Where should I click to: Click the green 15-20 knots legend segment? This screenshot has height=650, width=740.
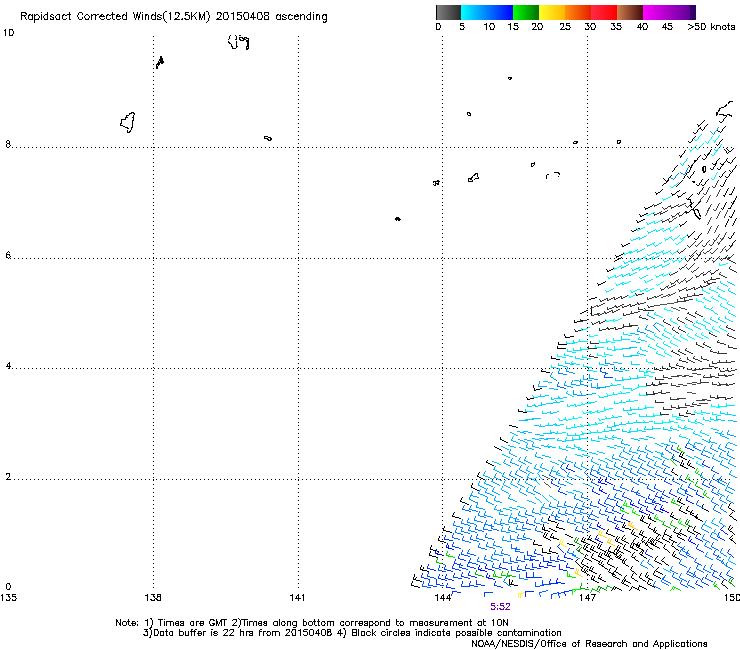(526, 12)
